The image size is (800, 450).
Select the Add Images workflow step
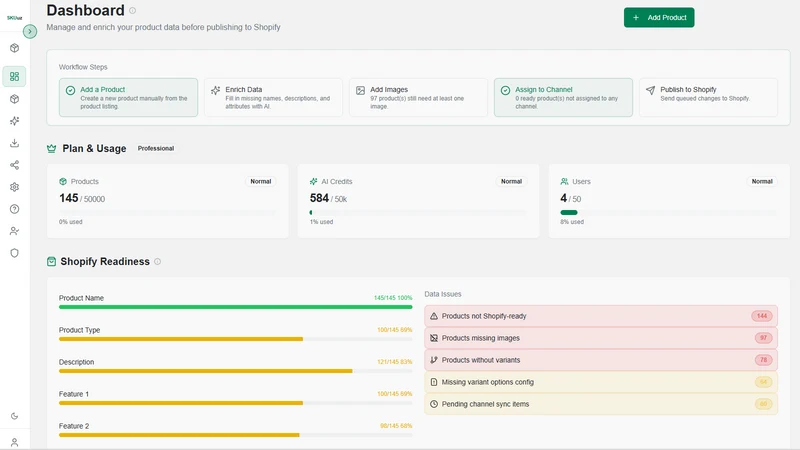pyautogui.click(x=418, y=97)
